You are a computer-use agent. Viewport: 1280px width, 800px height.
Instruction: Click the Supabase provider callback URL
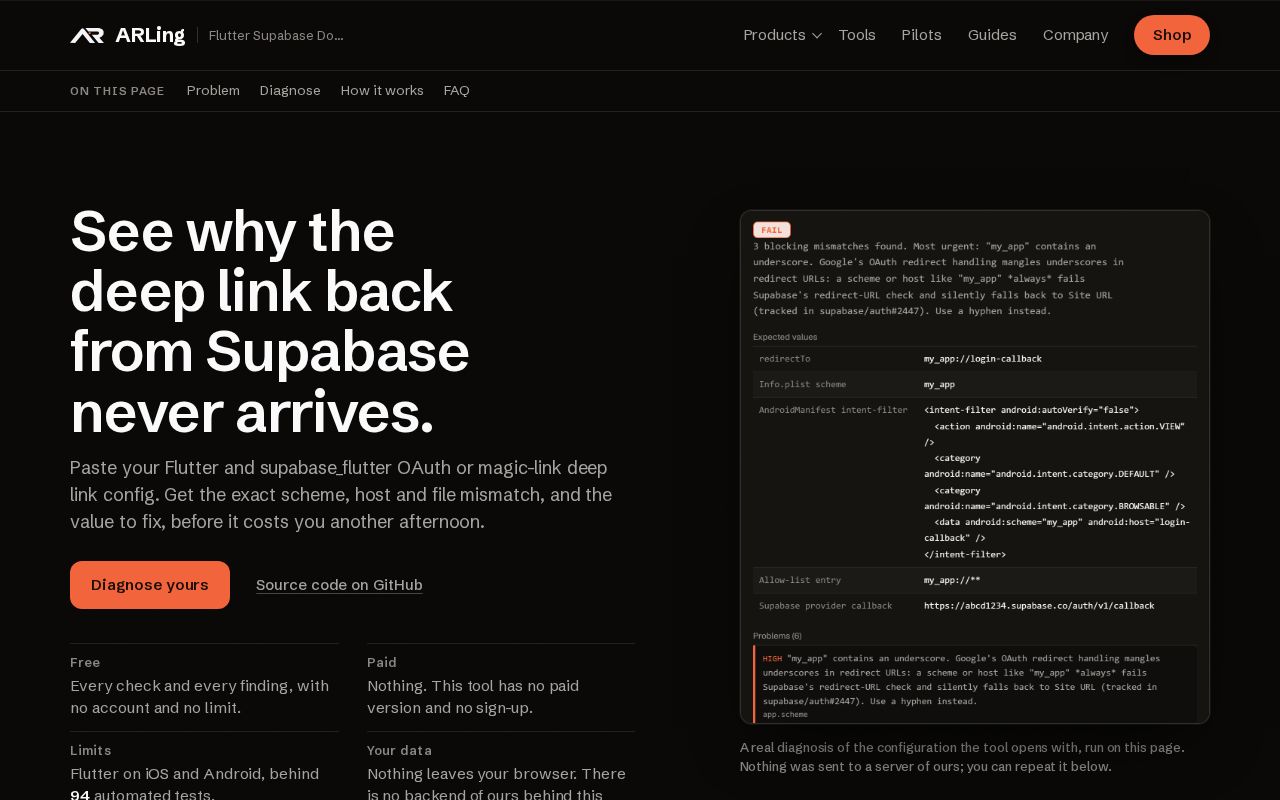click(1039, 606)
